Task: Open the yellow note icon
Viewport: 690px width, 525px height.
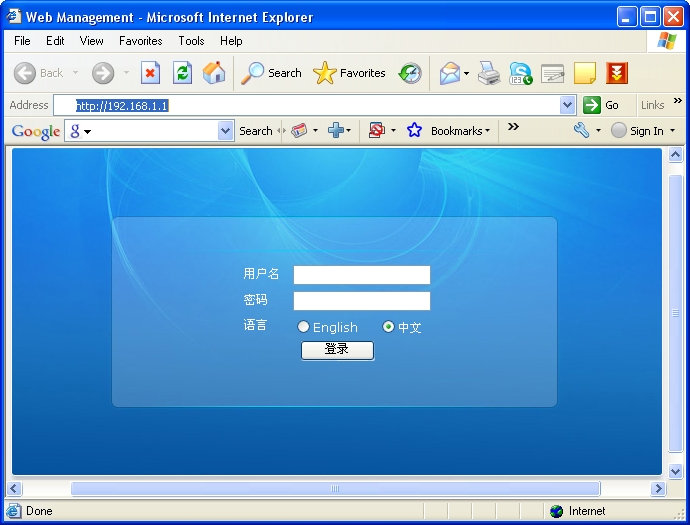Action: pos(585,73)
